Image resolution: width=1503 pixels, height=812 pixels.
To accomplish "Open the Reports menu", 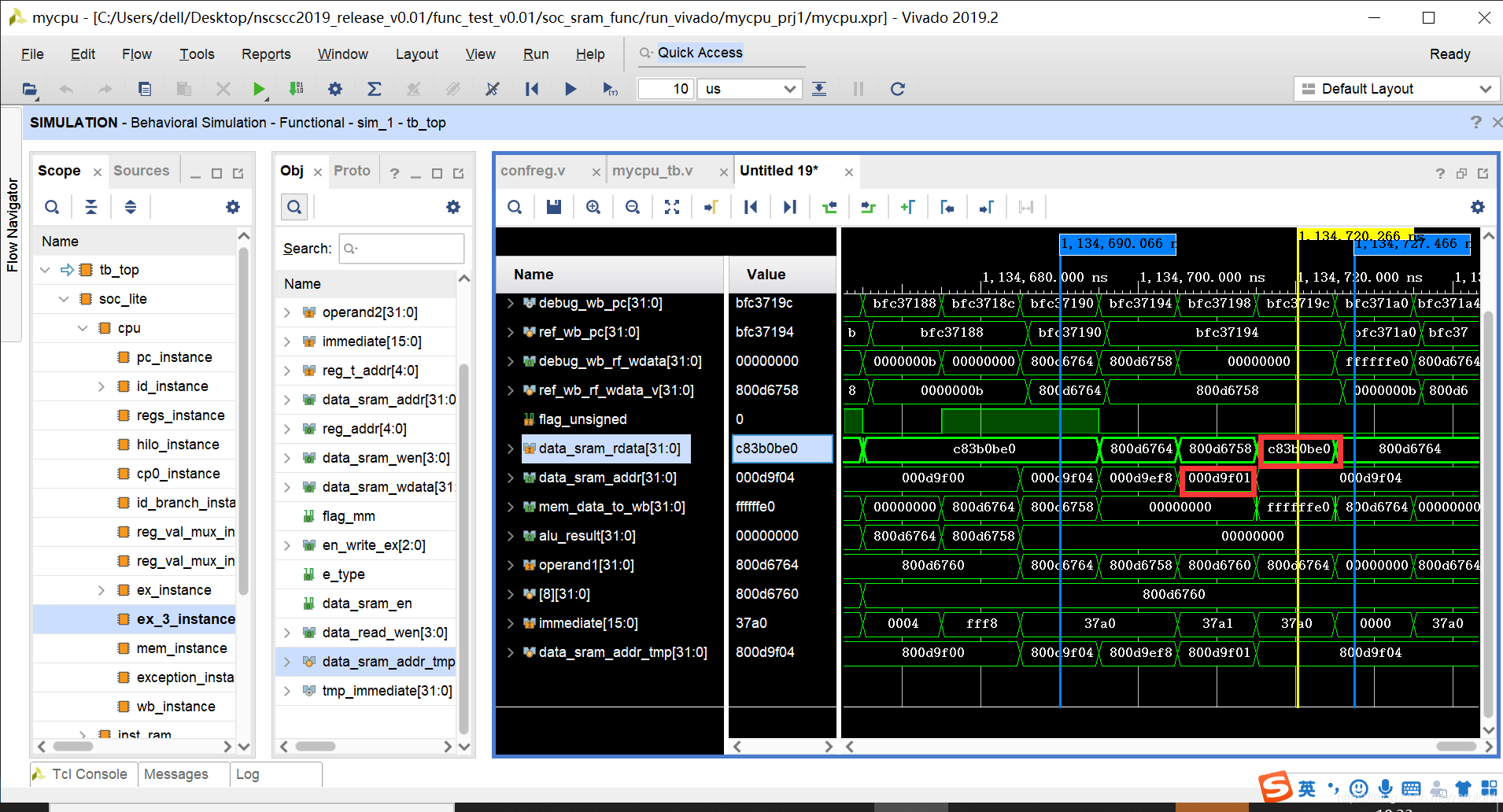I will point(266,54).
